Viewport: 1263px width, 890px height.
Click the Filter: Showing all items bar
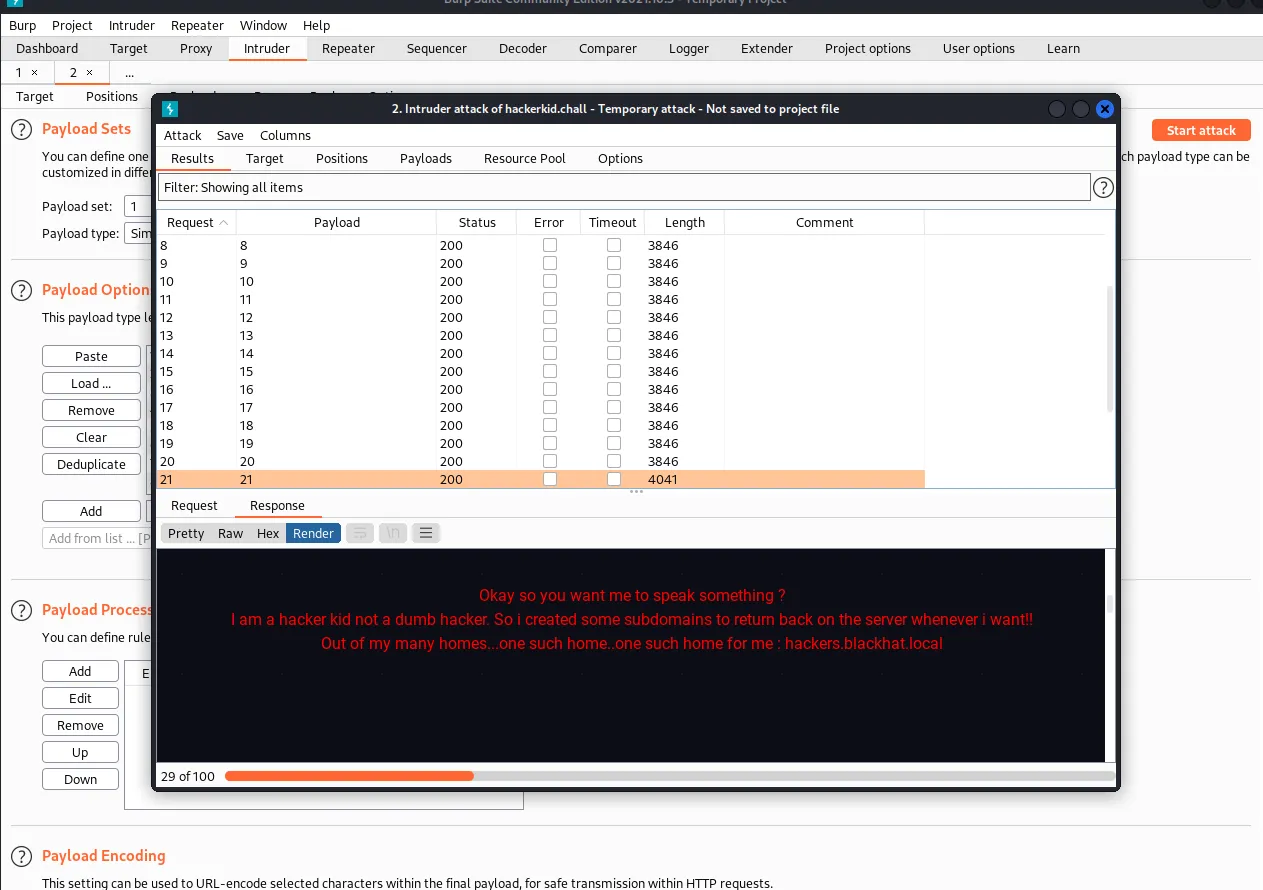(x=623, y=187)
